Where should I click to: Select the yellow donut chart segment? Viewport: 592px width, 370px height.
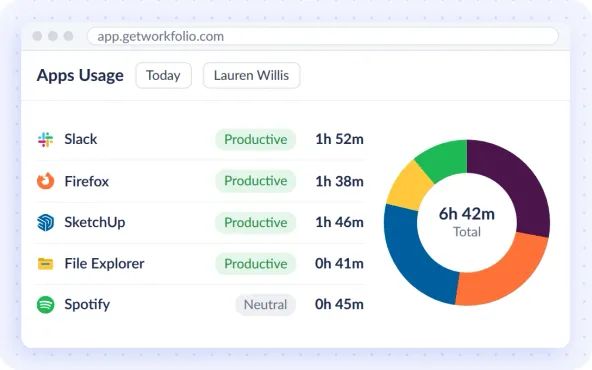409,187
